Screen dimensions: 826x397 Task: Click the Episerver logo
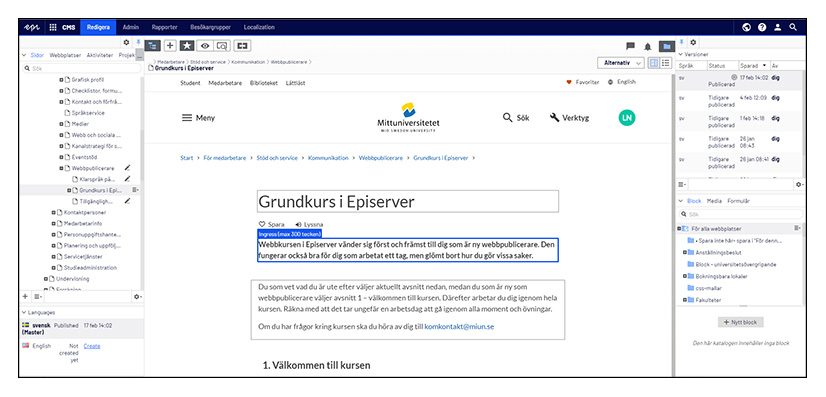click(x=32, y=27)
